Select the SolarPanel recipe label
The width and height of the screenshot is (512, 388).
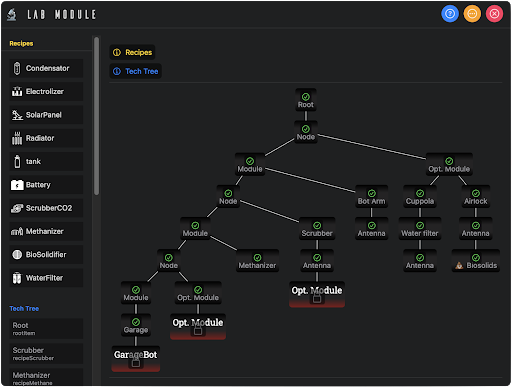click(x=44, y=115)
